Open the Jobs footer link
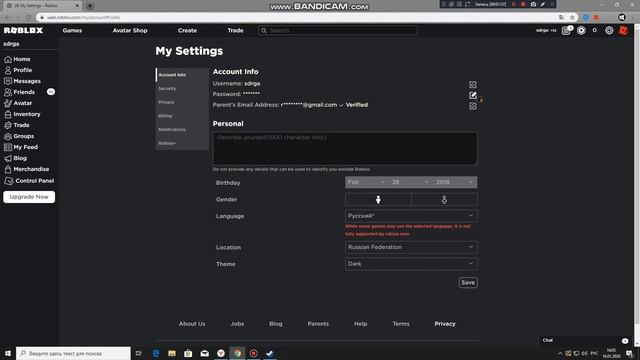 coord(237,324)
